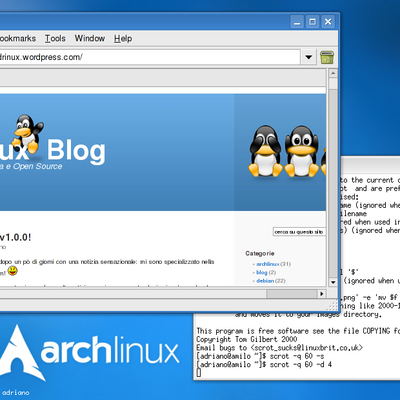Click the wide-eyed penguin in banner
Image resolution: width=400 pixels, height=400 pixels.
[301, 151]
